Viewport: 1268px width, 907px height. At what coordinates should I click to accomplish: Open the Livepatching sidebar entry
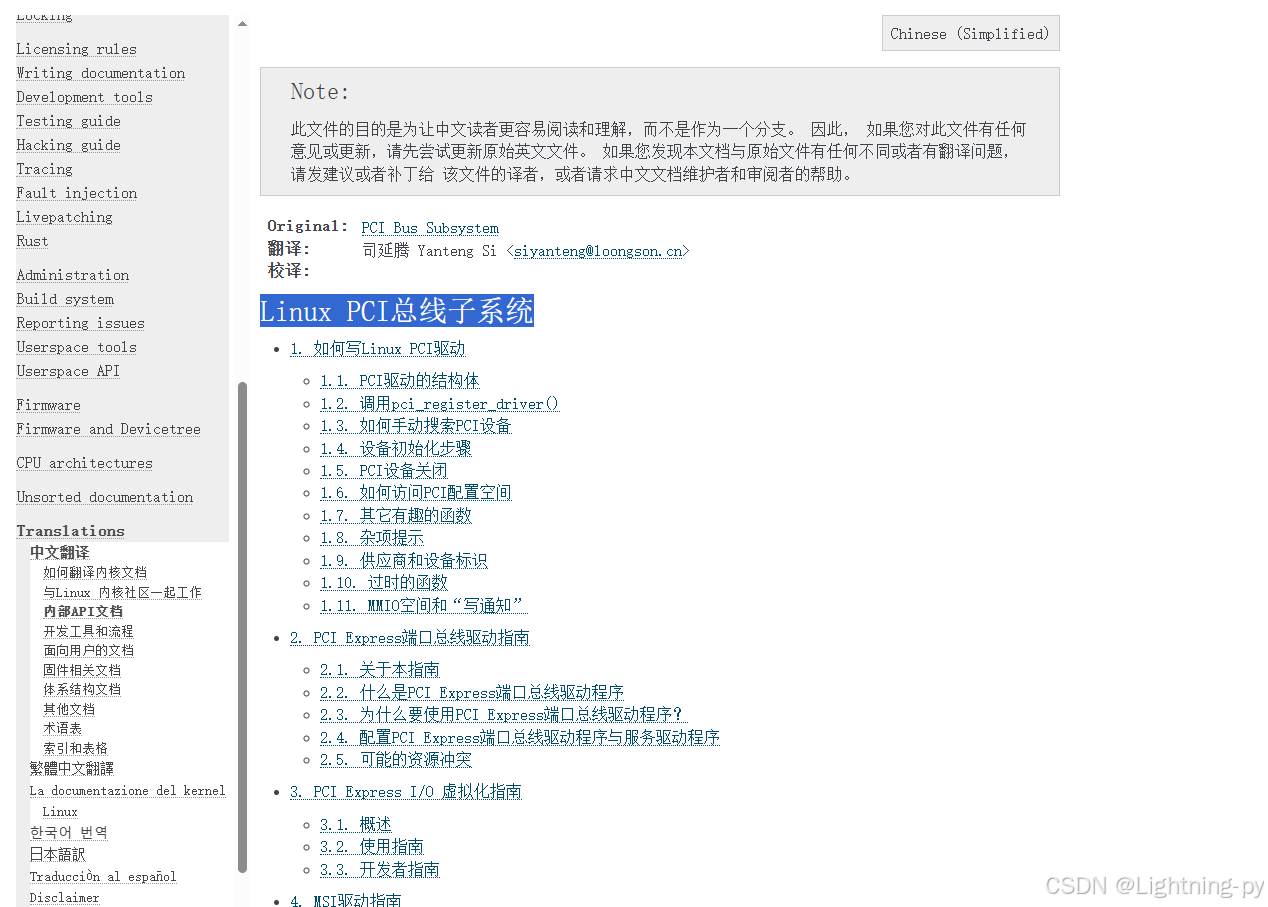(64, 217)
